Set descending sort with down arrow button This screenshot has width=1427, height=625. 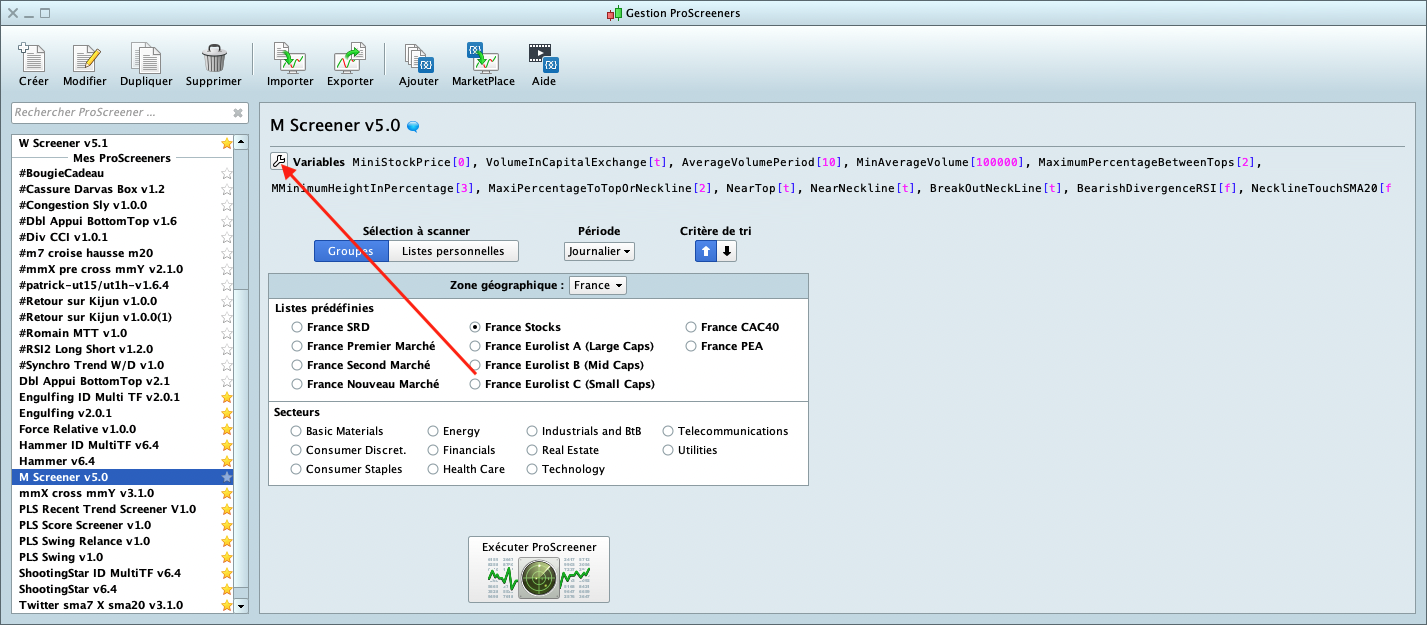point(727,252)
